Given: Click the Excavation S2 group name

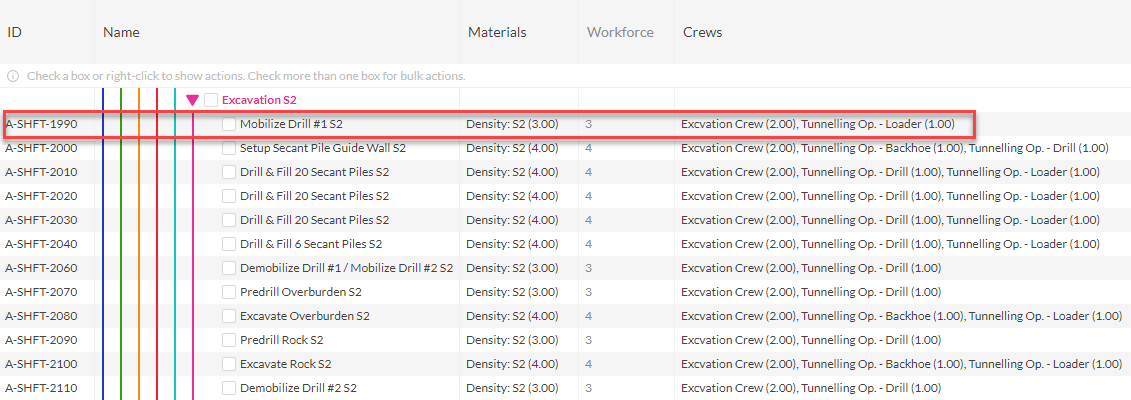Looking at the screenshot, I should click(x=259, y=100).
